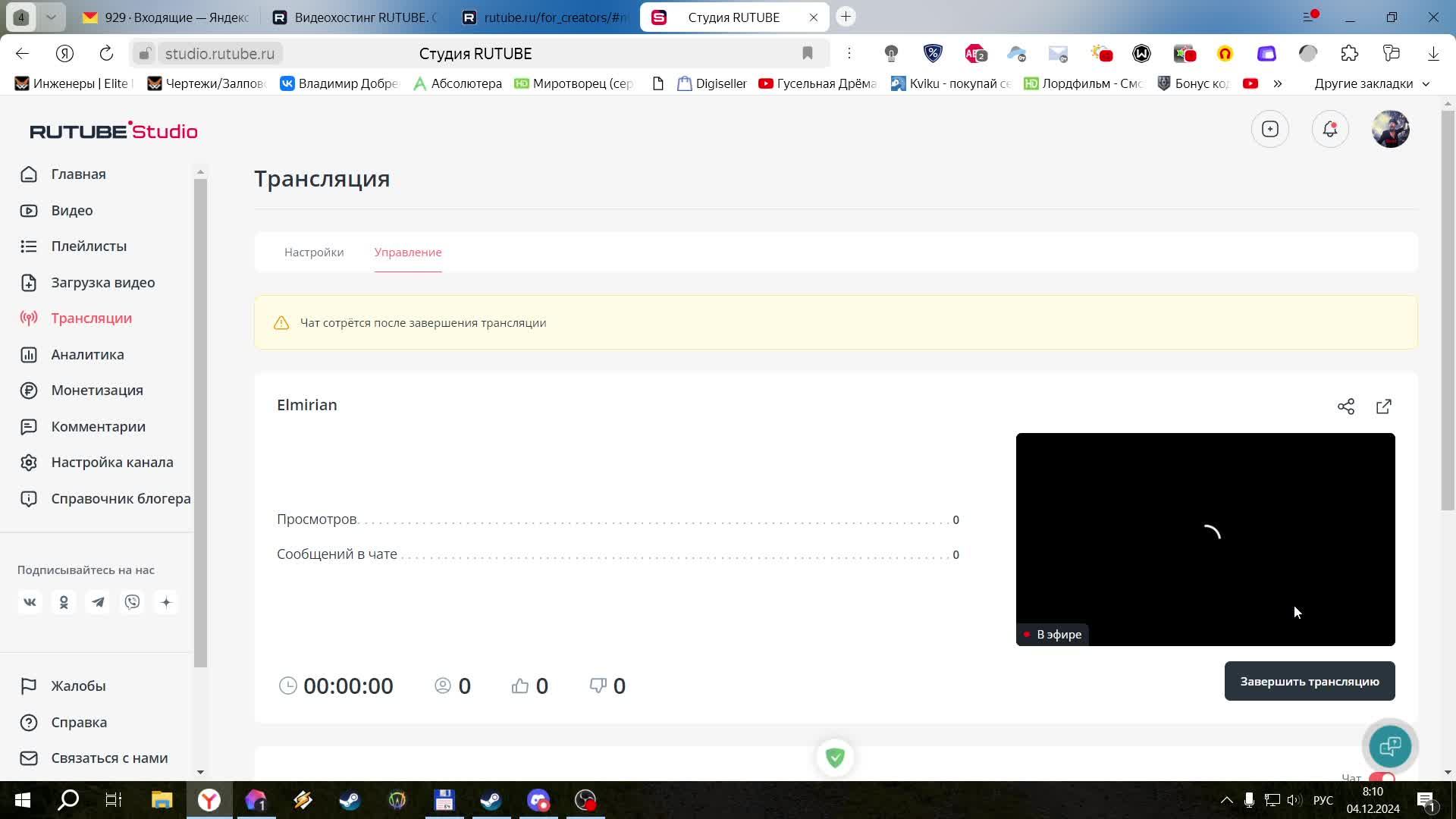The height and width of the screenshot is (819, 1456).
Task: Click the Комментарии sidebar icon
Action: [29, 427]
